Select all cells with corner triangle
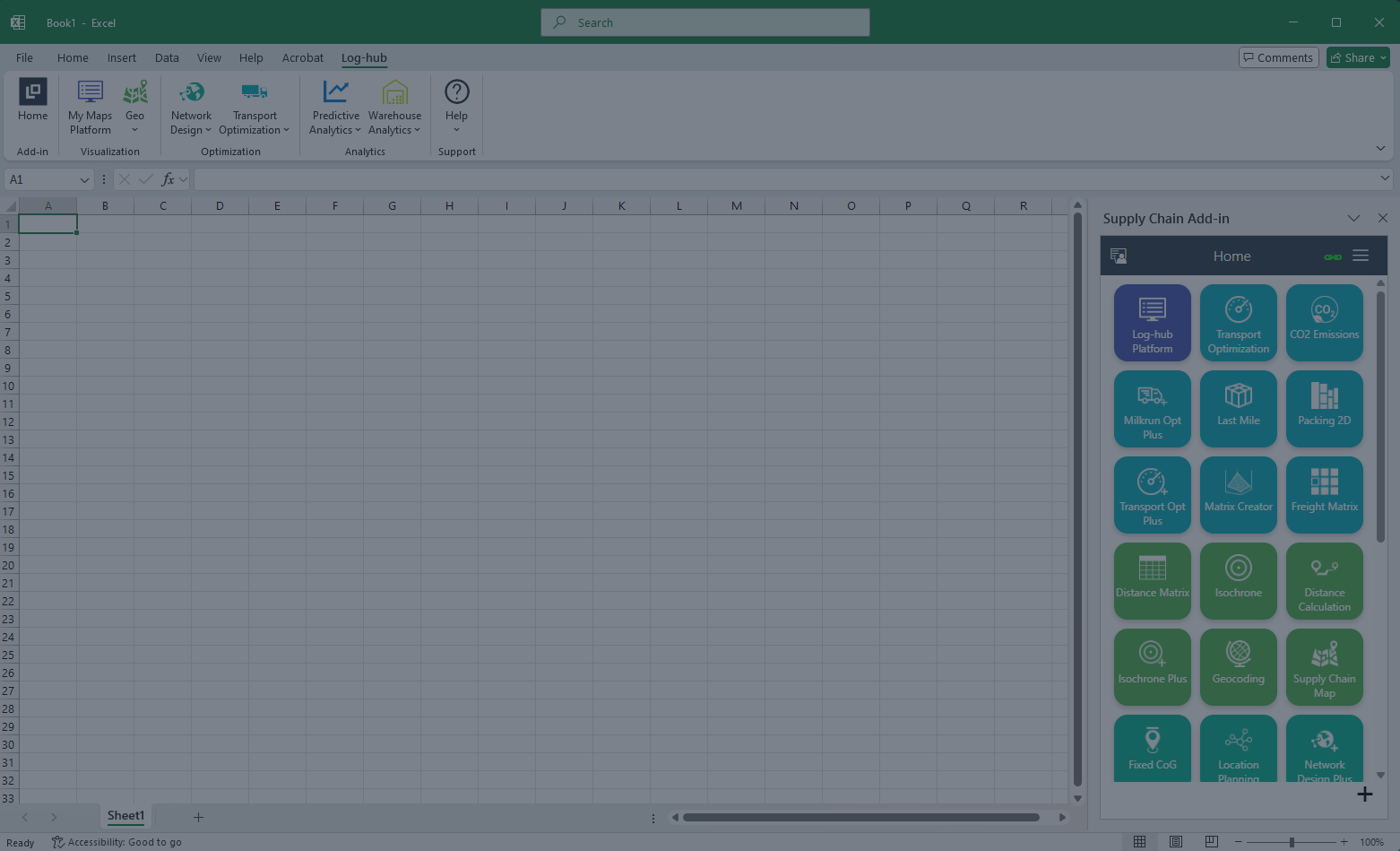The width and height of the screenshot is (1400, 851). (x=10, y=206)
